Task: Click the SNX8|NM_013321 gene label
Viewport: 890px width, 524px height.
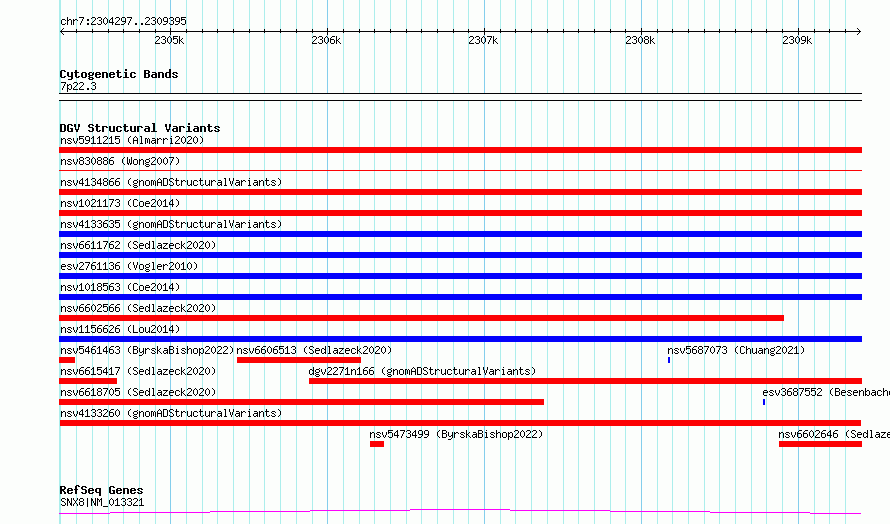Action: (x=102, y=502)
